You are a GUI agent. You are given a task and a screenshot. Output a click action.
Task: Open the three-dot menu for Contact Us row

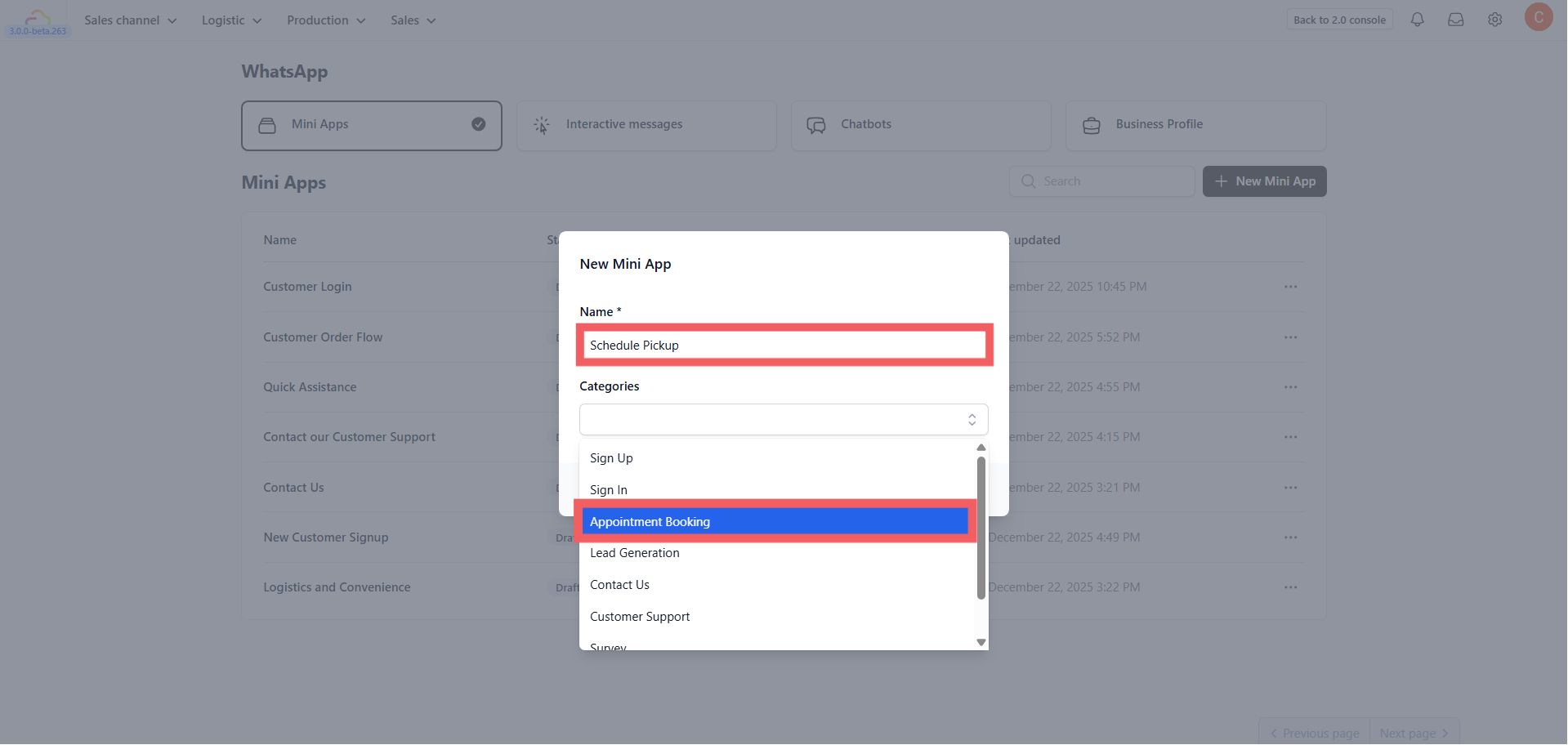[x=1290, y=488]
